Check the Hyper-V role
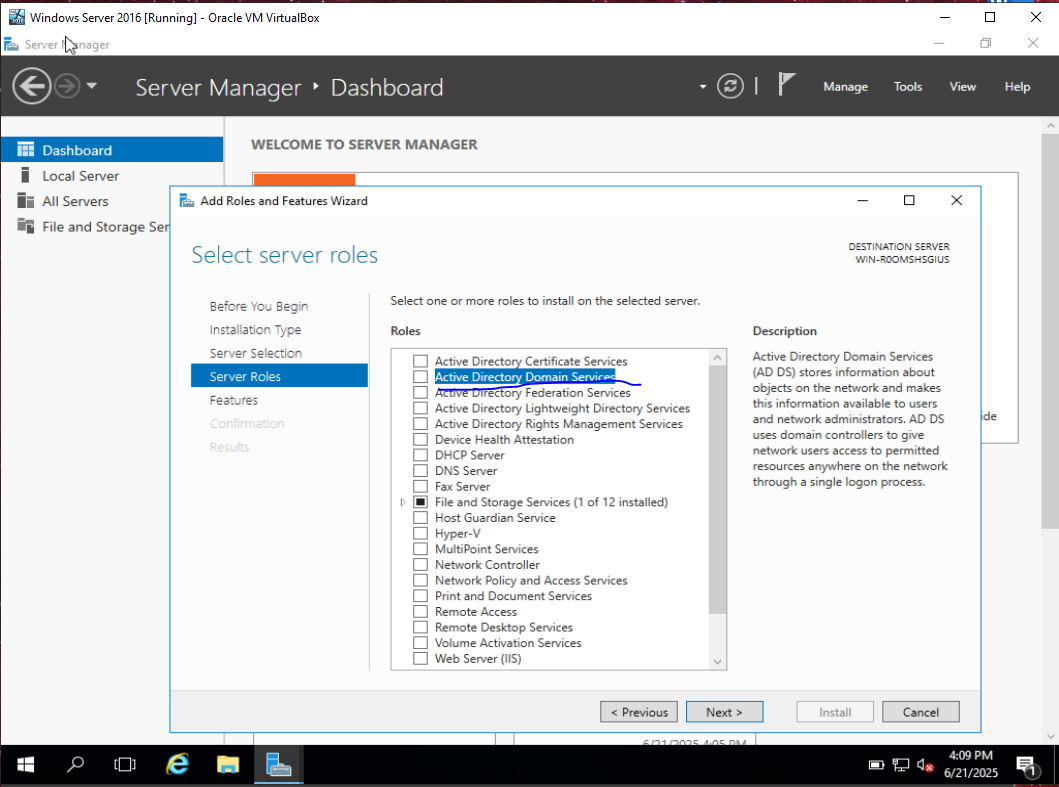The height and width of the screenshot is (787, 1059). tap(420, 533)
